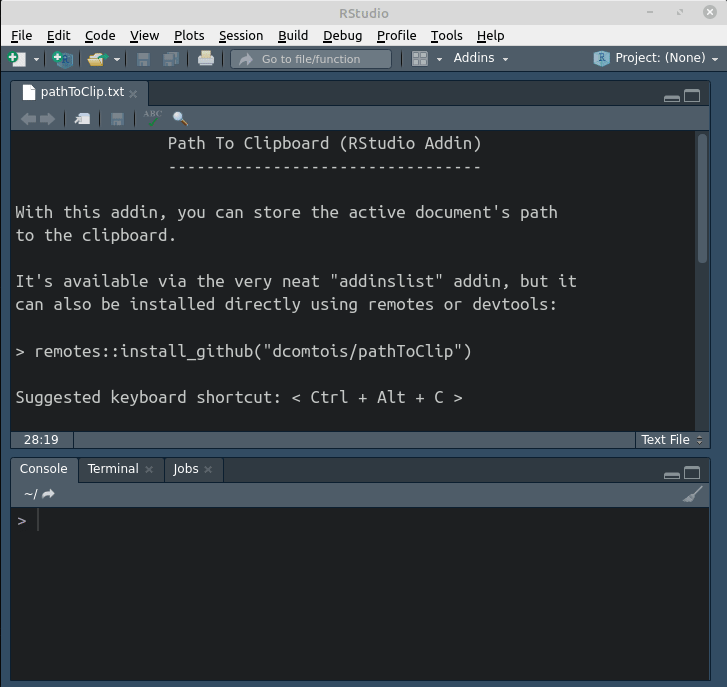Open the Plots menu
Viewport: 727px width, 687px height.
tap(189, 36)
